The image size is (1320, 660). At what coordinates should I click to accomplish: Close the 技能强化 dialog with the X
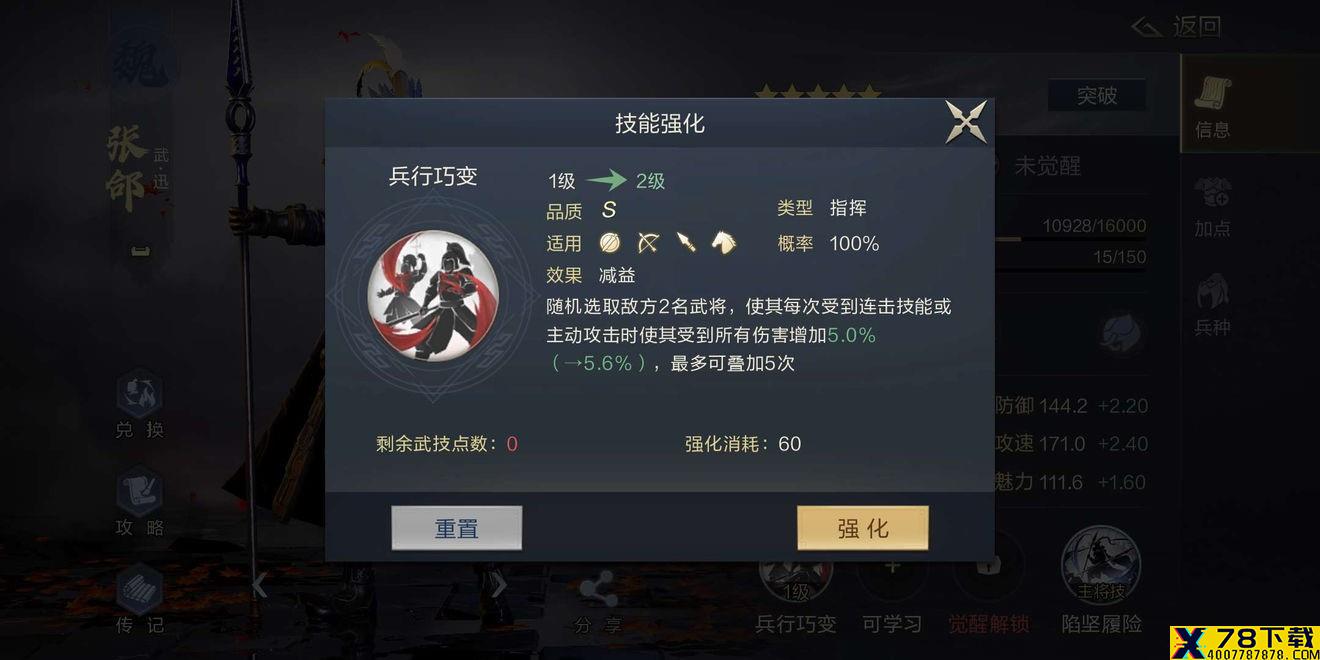(966, 122)
